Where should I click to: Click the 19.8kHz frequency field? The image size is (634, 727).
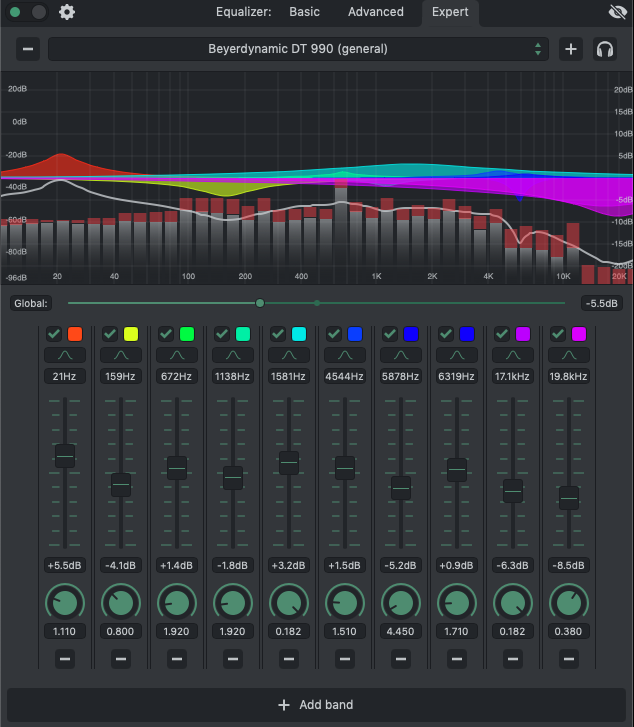[x=569, y=376]
